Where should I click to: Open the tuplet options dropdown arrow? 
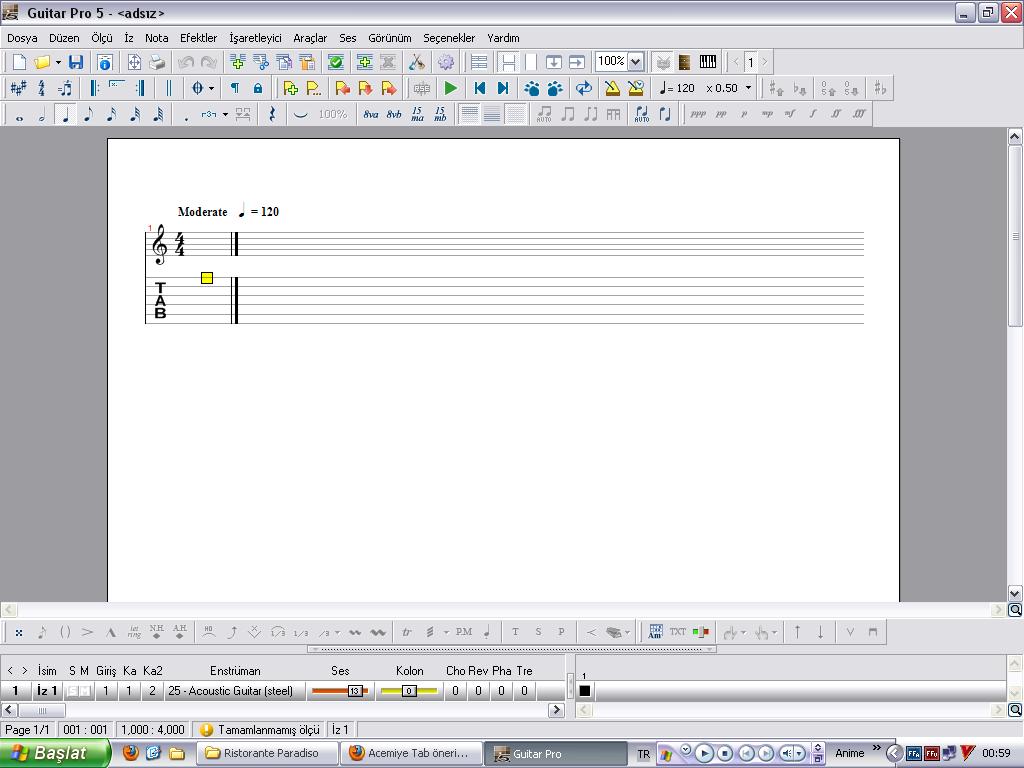(x=225, y=114)
